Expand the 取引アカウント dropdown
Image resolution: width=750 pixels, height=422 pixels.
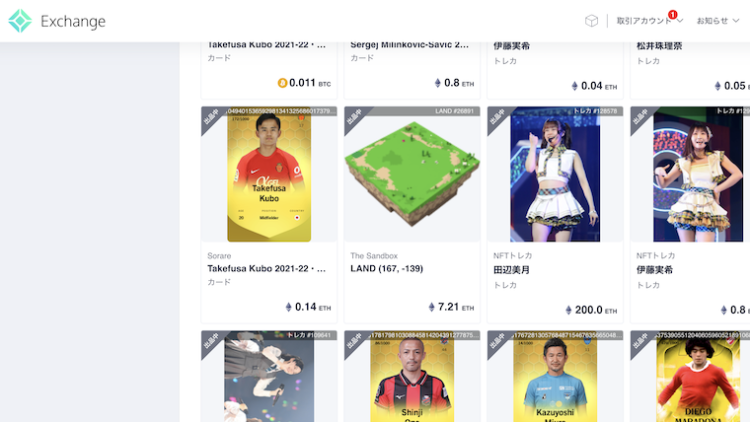650,21
